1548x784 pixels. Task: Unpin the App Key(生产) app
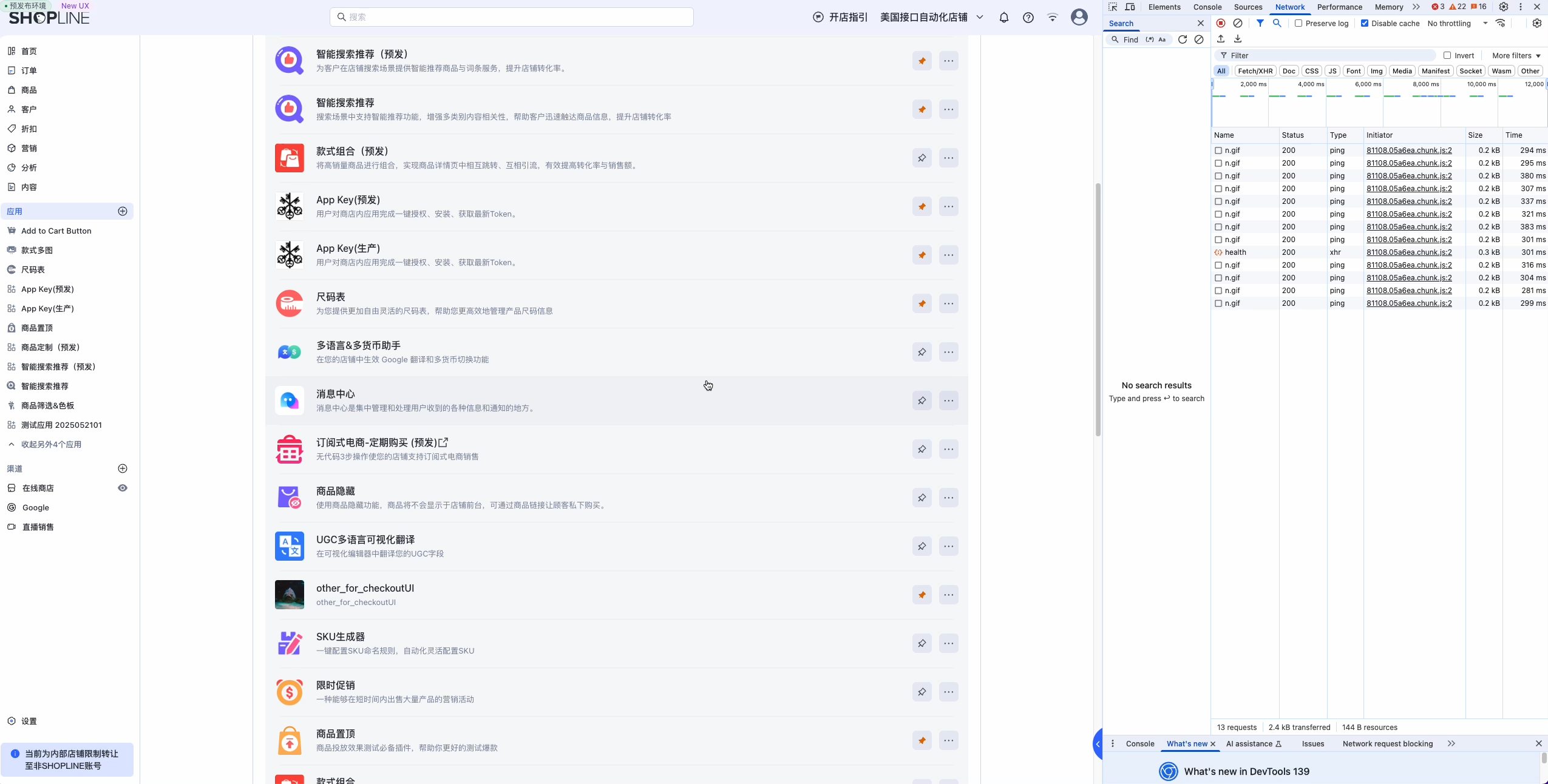[x=922, y=255]
